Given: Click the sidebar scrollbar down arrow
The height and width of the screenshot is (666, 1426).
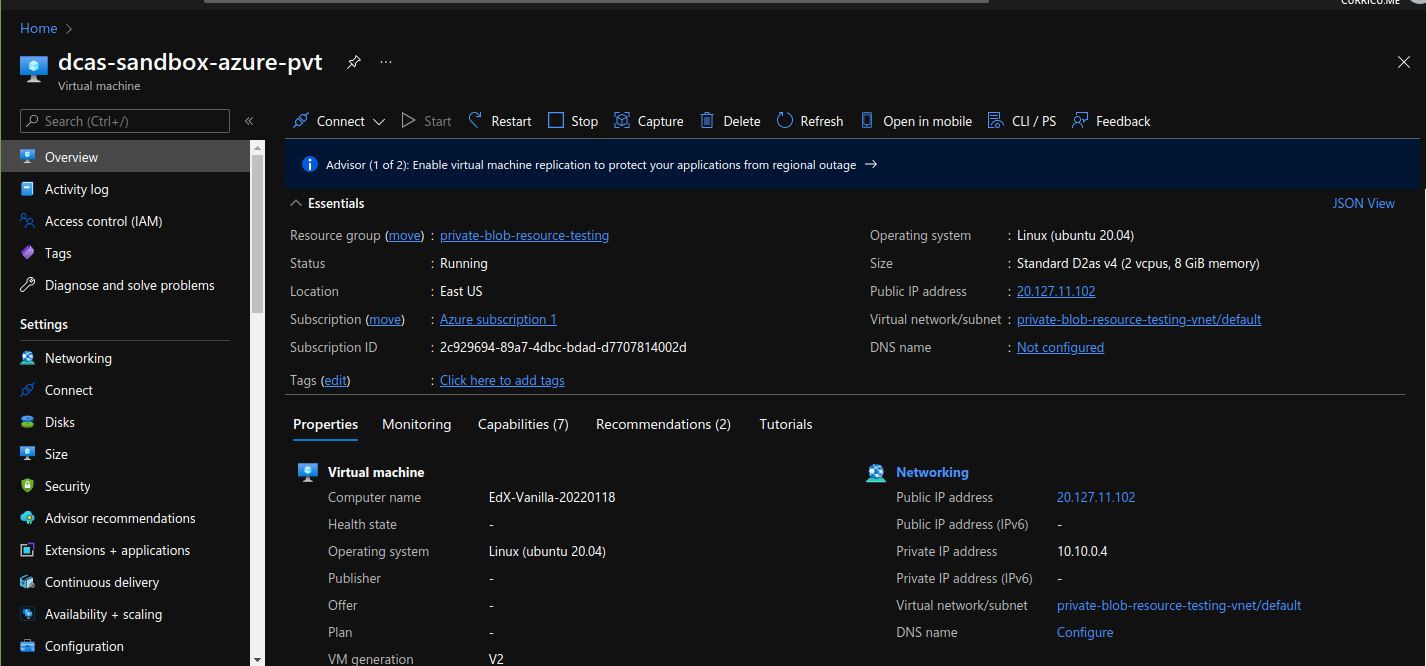Looking at the screenshot, I should [x=257, y=659].
